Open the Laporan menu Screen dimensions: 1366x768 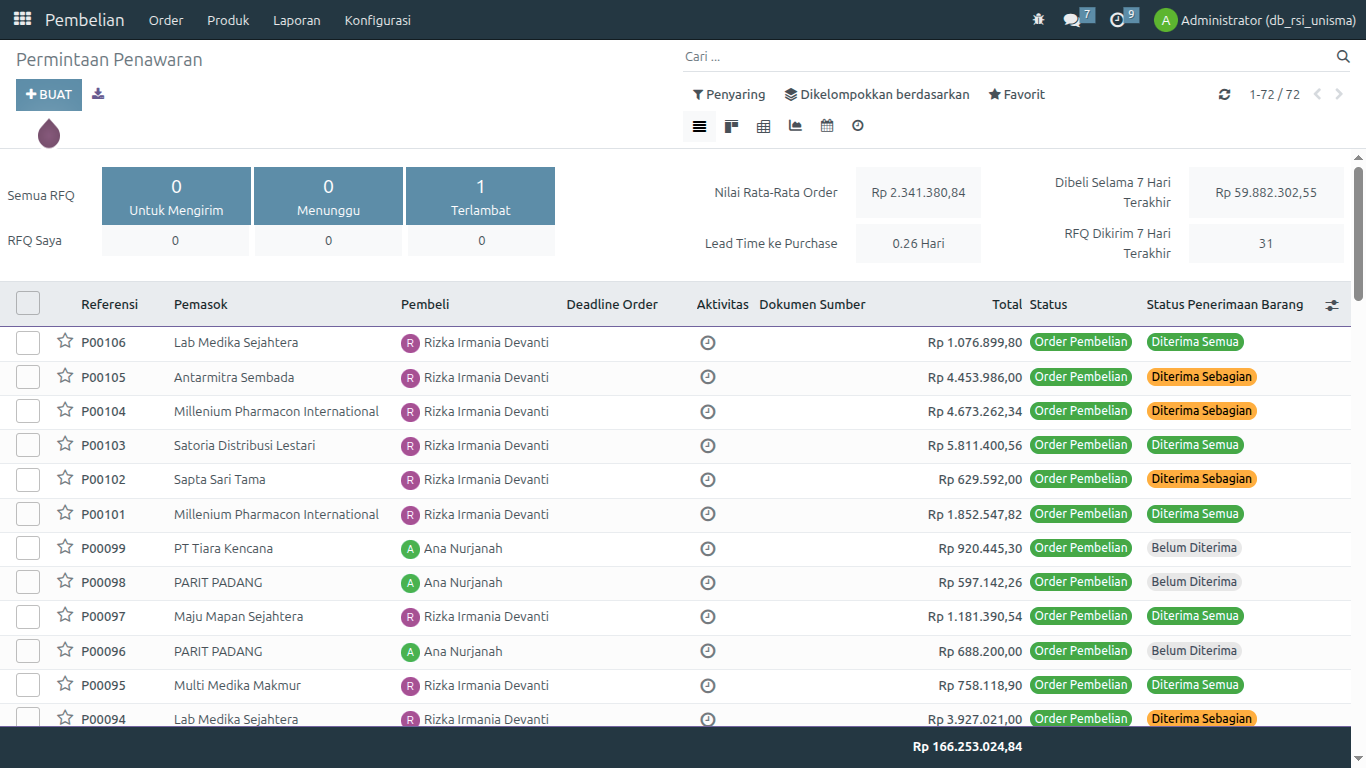click(296, 20)
